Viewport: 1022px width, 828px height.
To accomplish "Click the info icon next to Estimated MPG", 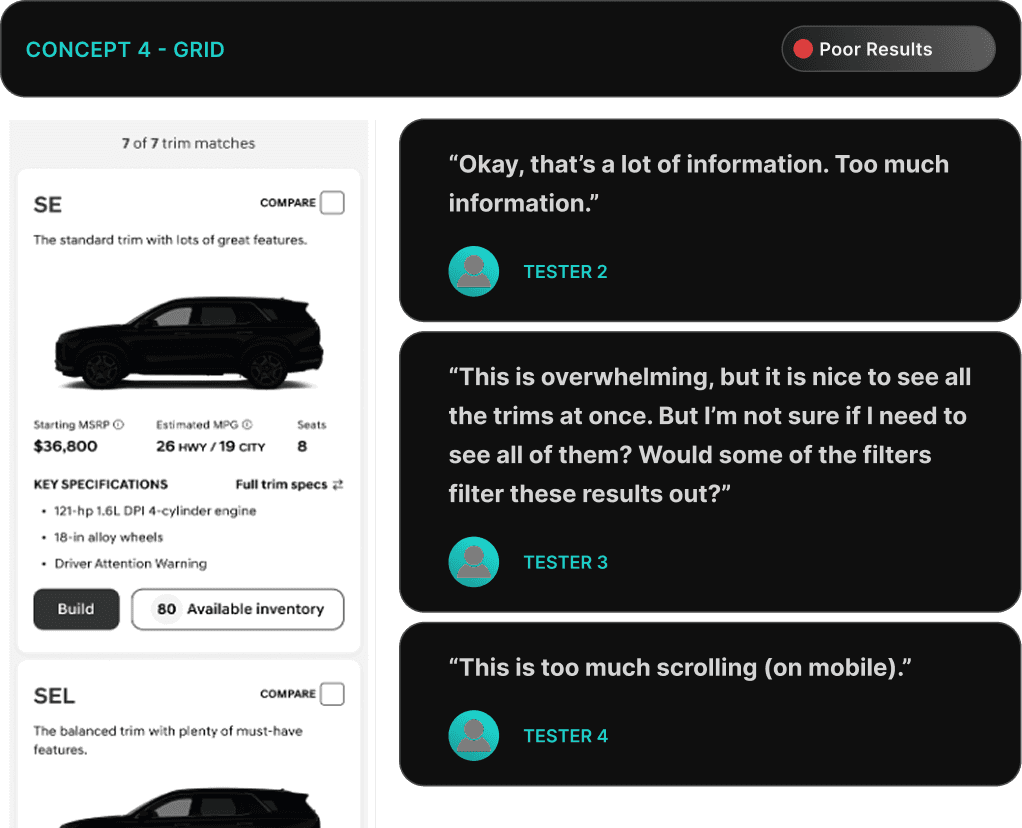I will coord(247,424).
